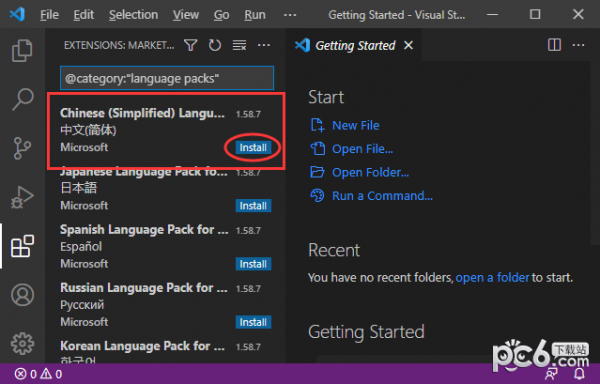Open editor more actions ellipsis
600x384 pixels.
578,45
